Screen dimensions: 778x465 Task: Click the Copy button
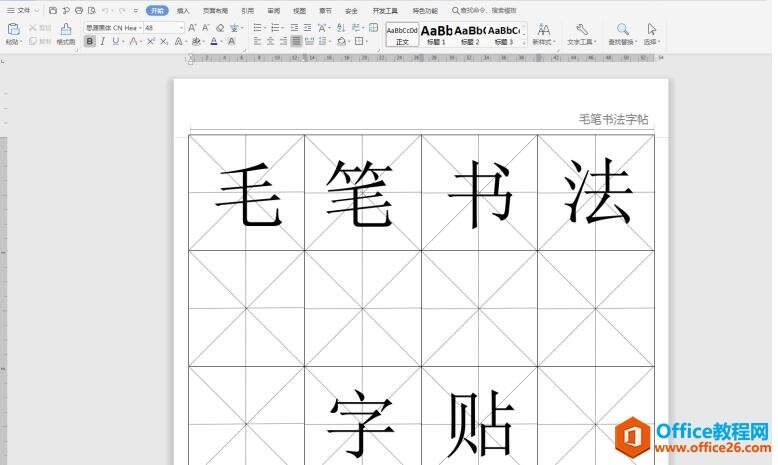coord(40,41)
